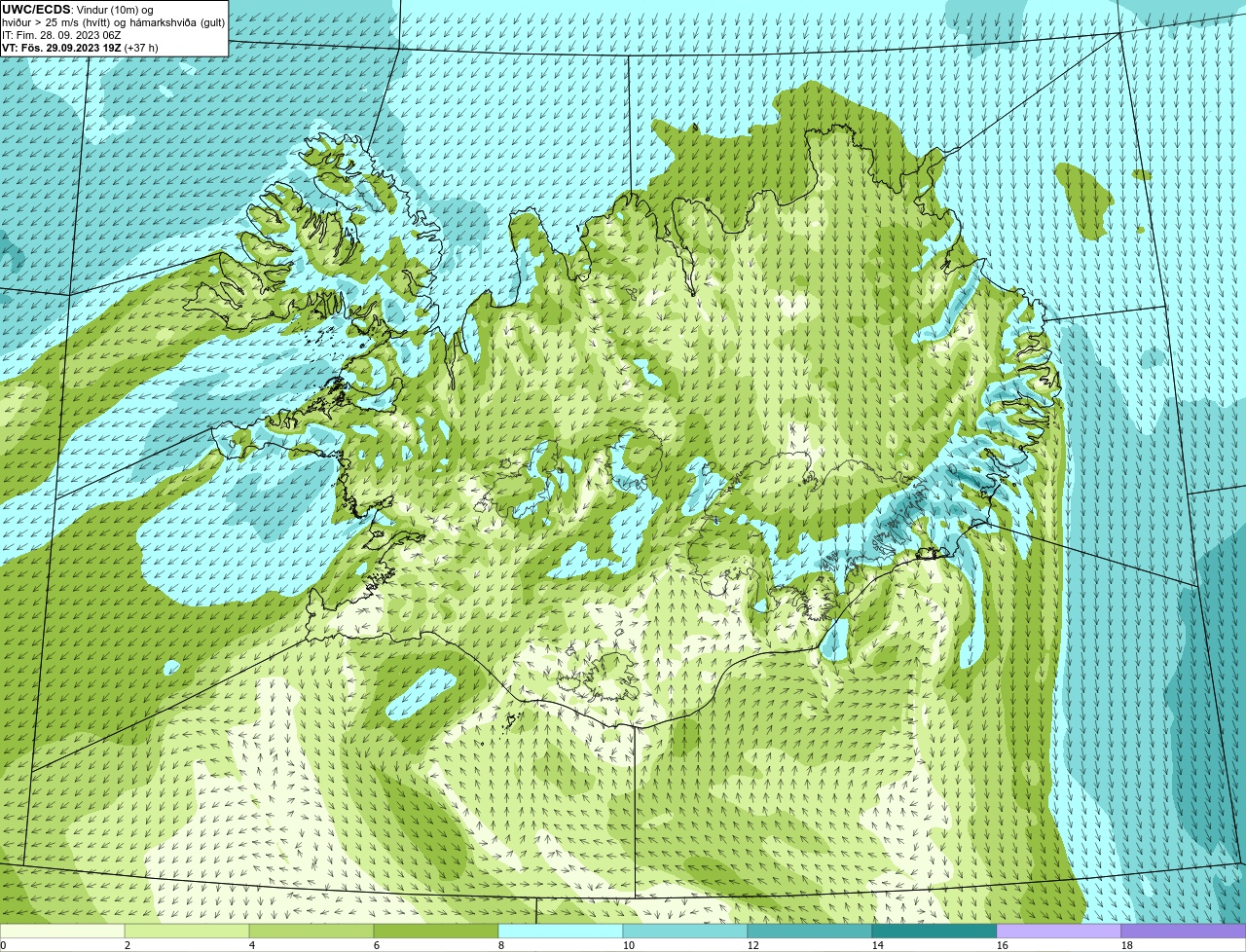Click the "10" label on the wind scale
The width and height of the screenshot is (1246, 952).
(628, 945)
